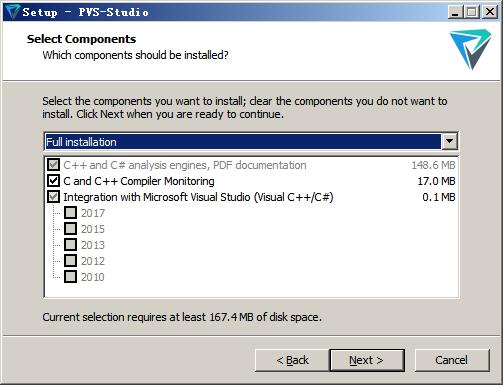Toggle C++ and C# analysis engines checkbox
This screenshot has height=385, width=503.
tap(53, 165)
